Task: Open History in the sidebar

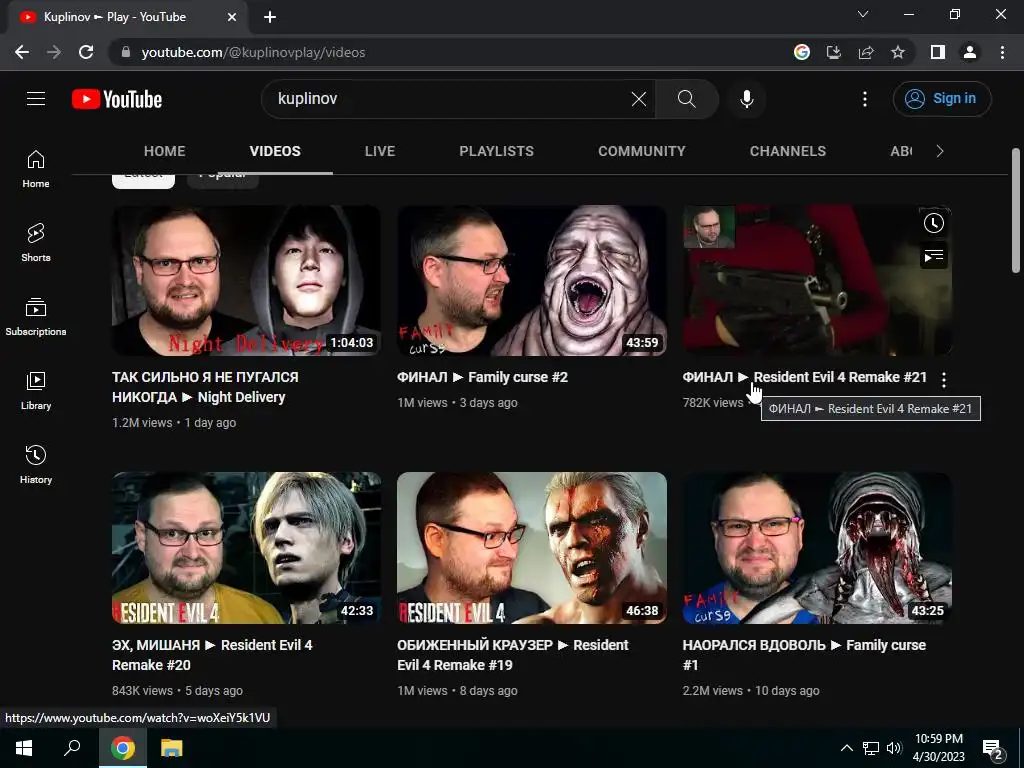Action: pos(36,464)
